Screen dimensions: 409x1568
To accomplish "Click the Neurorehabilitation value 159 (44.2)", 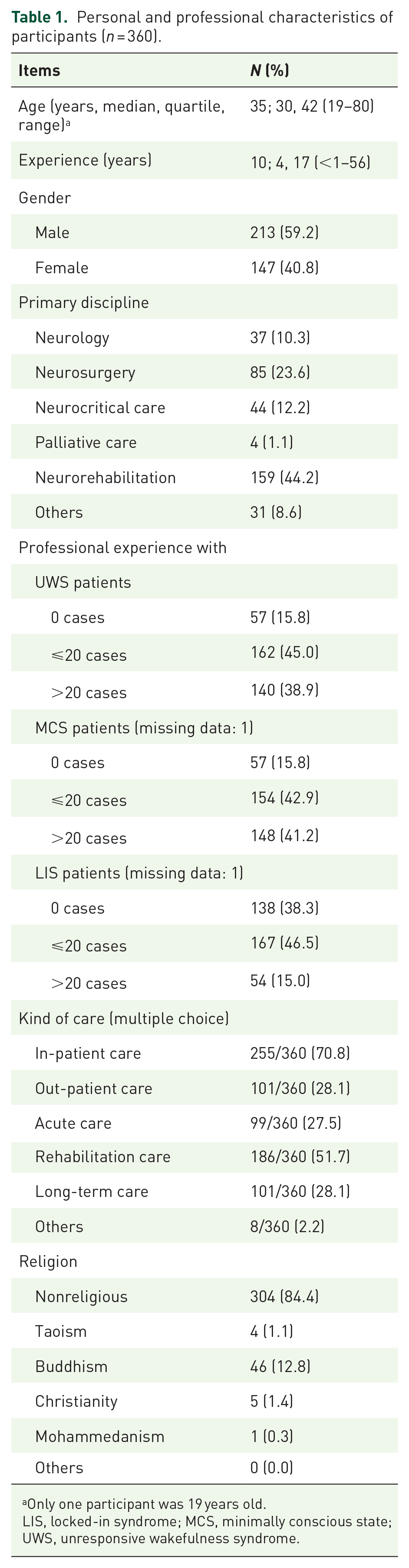I will pos(284,477).
